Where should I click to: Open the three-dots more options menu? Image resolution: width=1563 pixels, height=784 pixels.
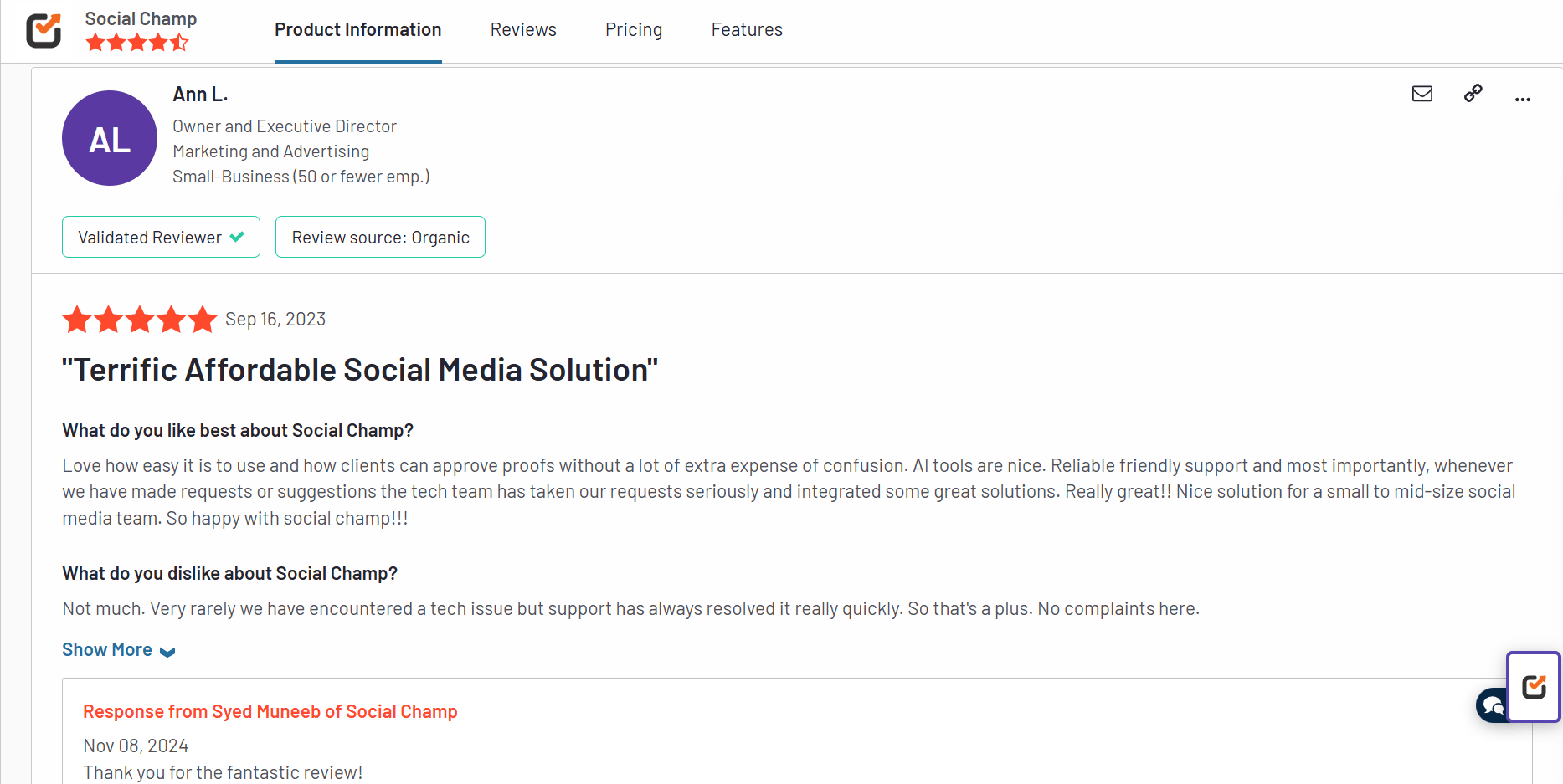pos(1522,99)
